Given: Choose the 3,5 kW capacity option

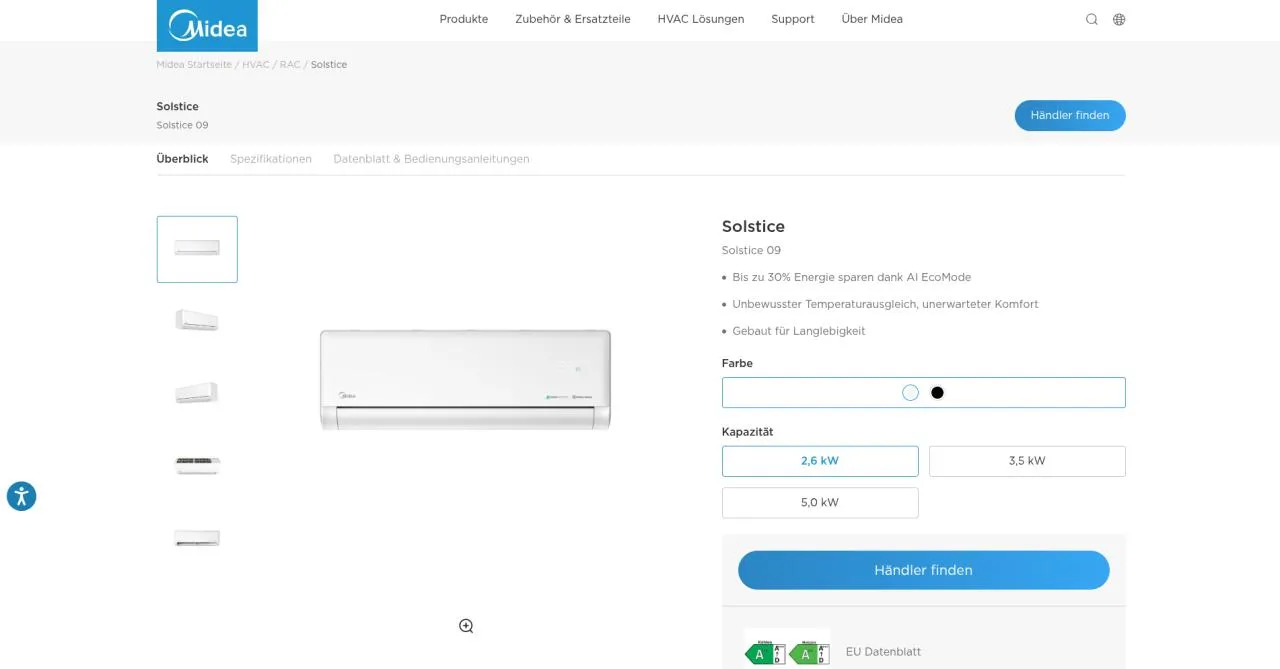Looking at the screenshot, I should coord(1027,461).
